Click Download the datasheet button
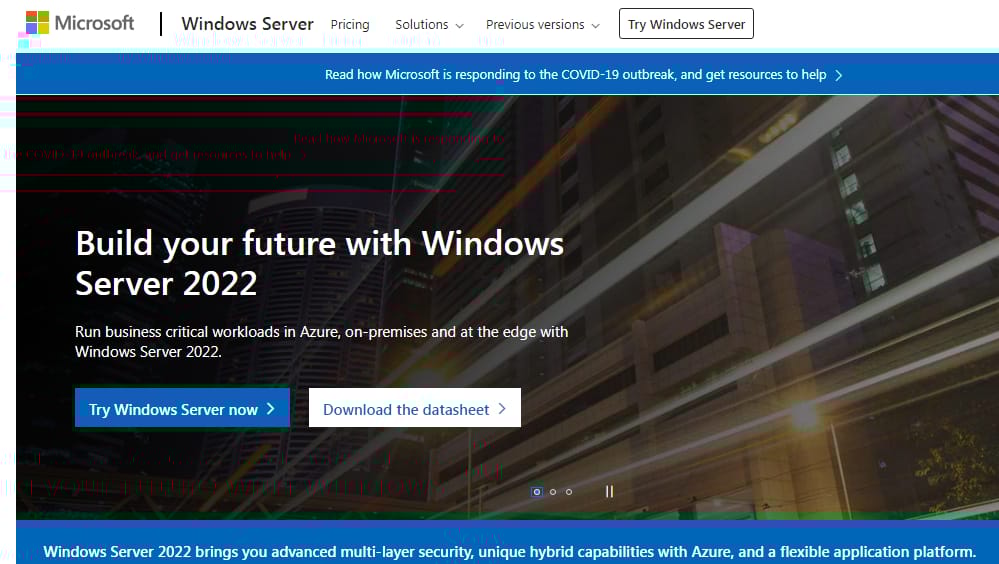999x564 pixels. [415, 408]
